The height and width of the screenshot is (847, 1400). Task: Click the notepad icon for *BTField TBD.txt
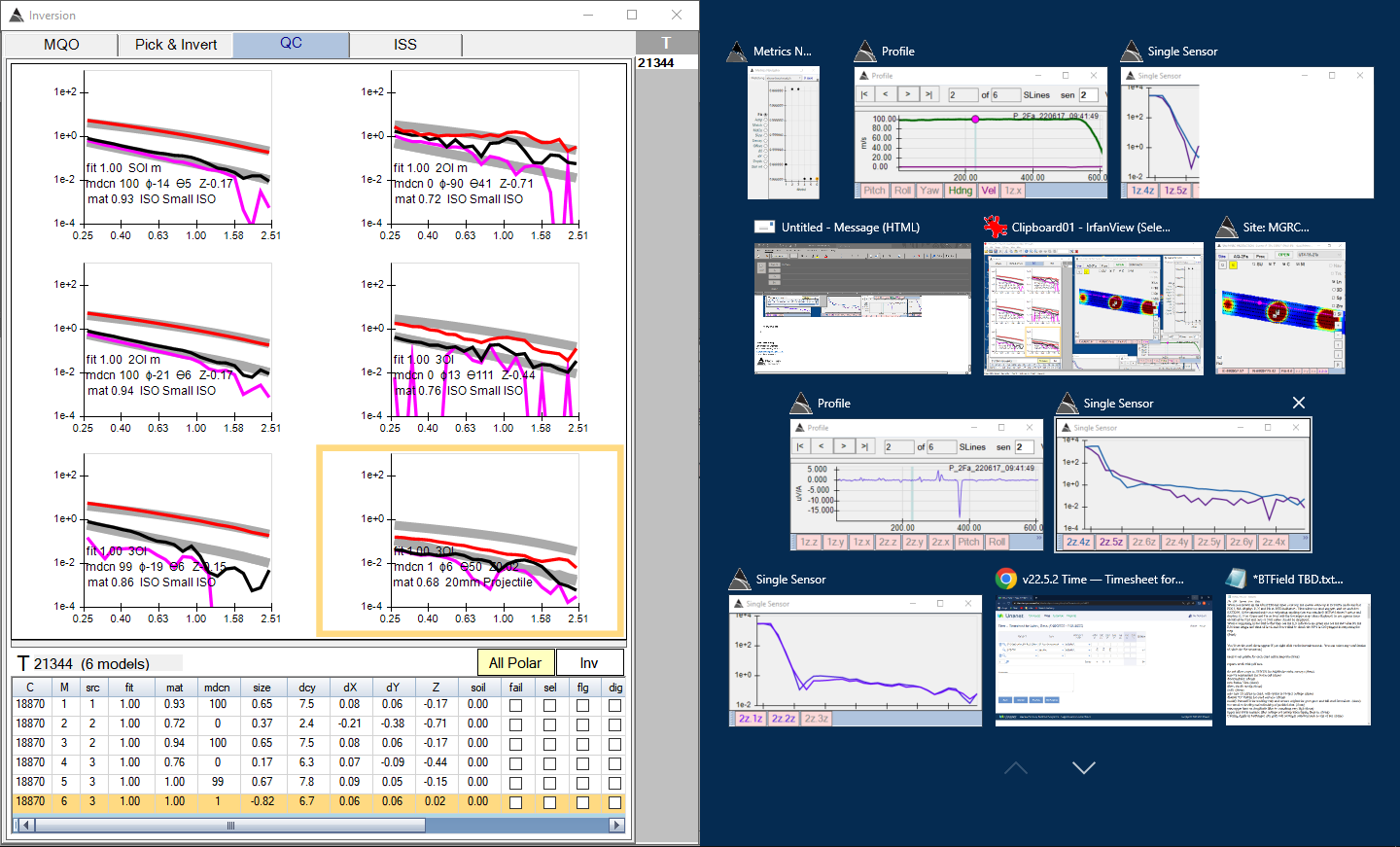tap(1237, 579)
